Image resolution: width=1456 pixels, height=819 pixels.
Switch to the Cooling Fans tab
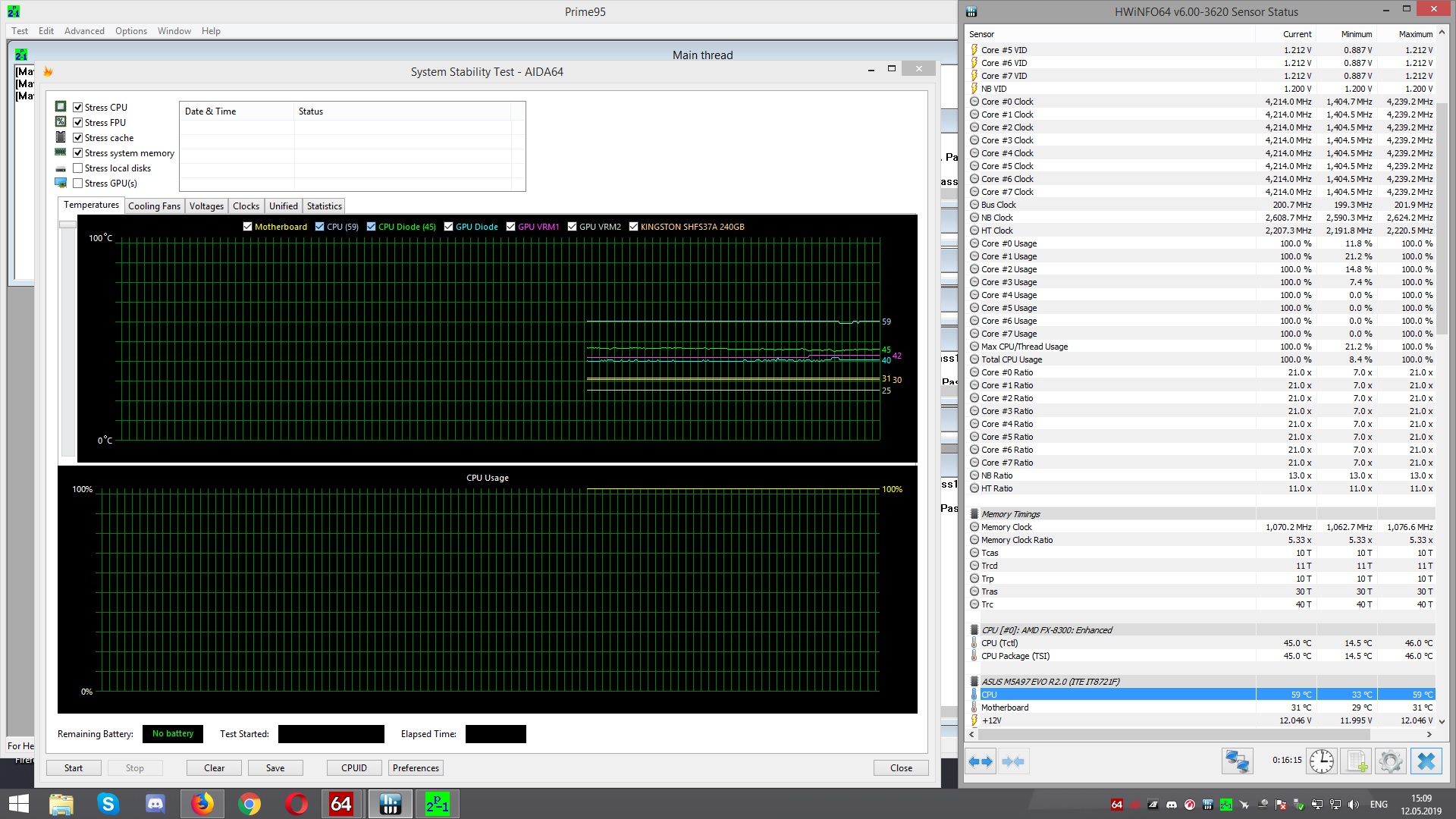(154, 206)
